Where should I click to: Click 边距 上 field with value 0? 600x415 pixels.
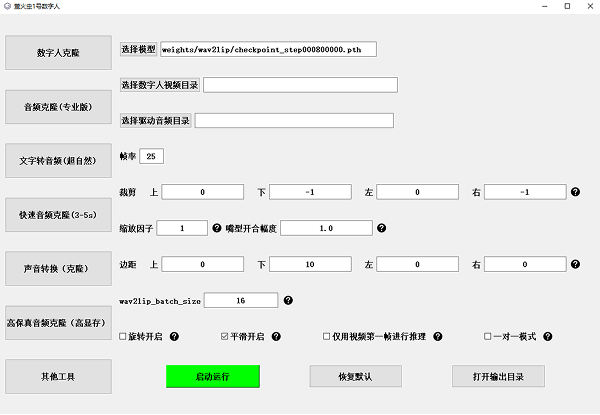(202, 264)
